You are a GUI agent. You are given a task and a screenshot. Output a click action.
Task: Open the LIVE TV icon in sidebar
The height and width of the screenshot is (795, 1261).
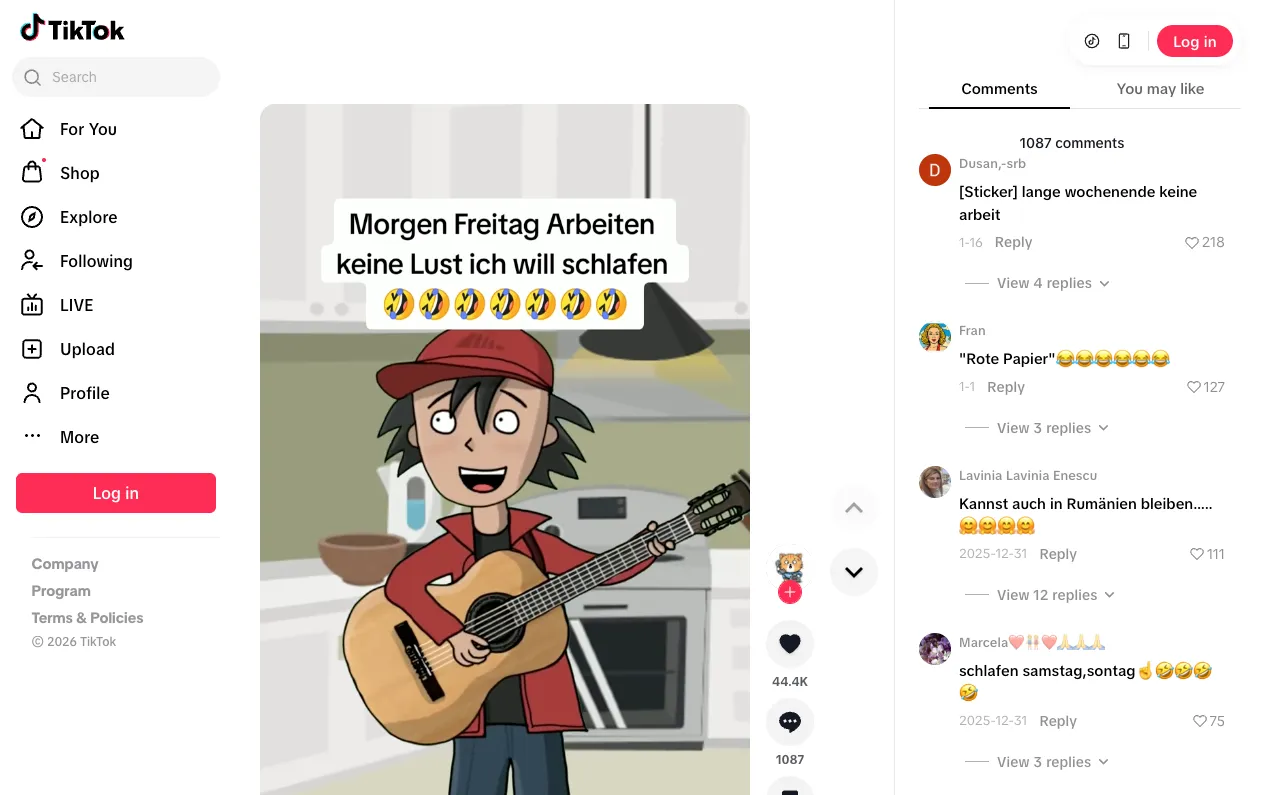(32, 305)
